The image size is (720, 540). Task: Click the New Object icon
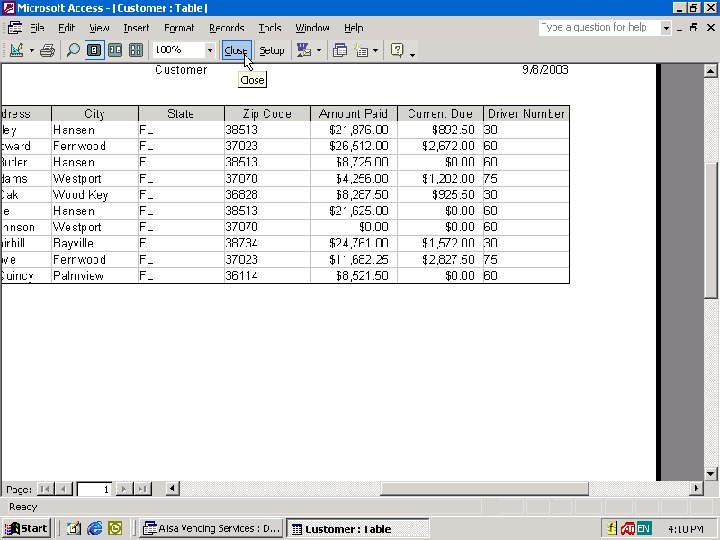click(x=361, y=50)
